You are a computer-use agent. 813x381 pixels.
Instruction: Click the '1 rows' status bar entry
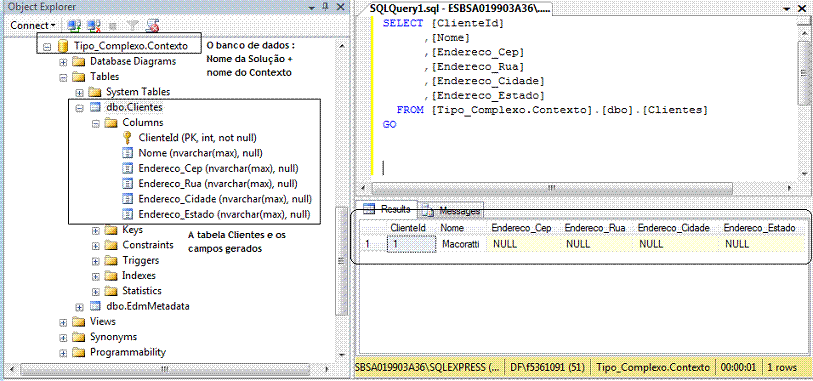click(782, 368)
